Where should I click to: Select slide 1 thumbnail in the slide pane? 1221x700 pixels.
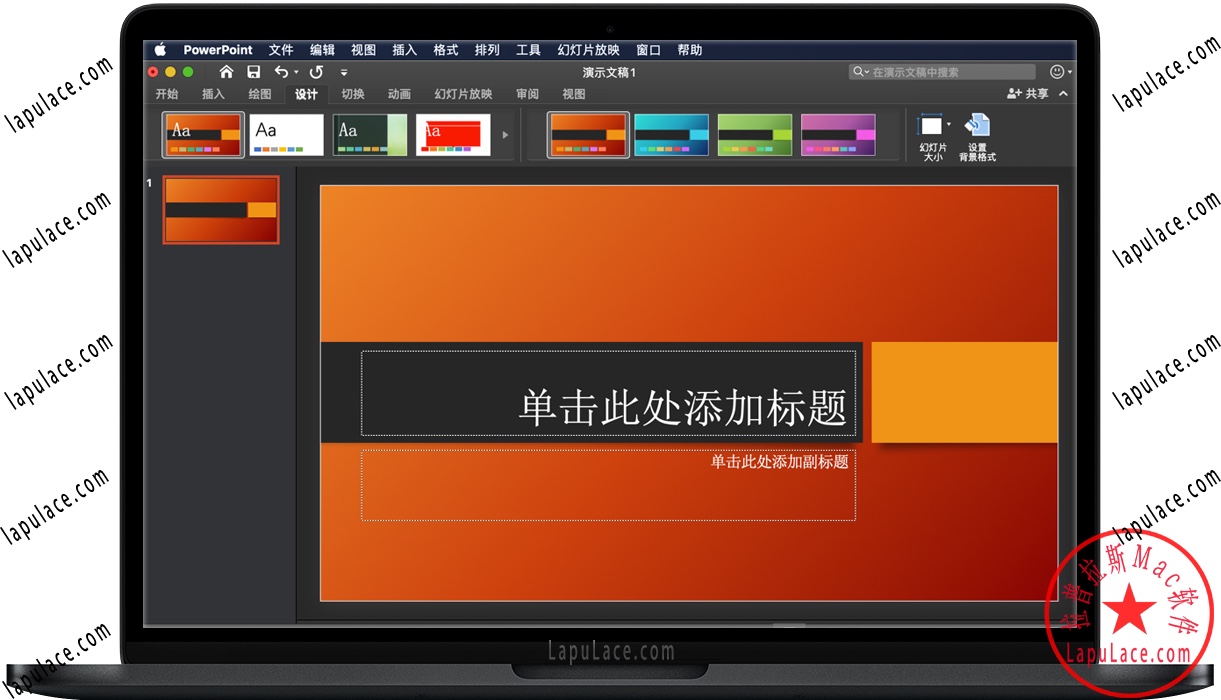click(221, 211)
